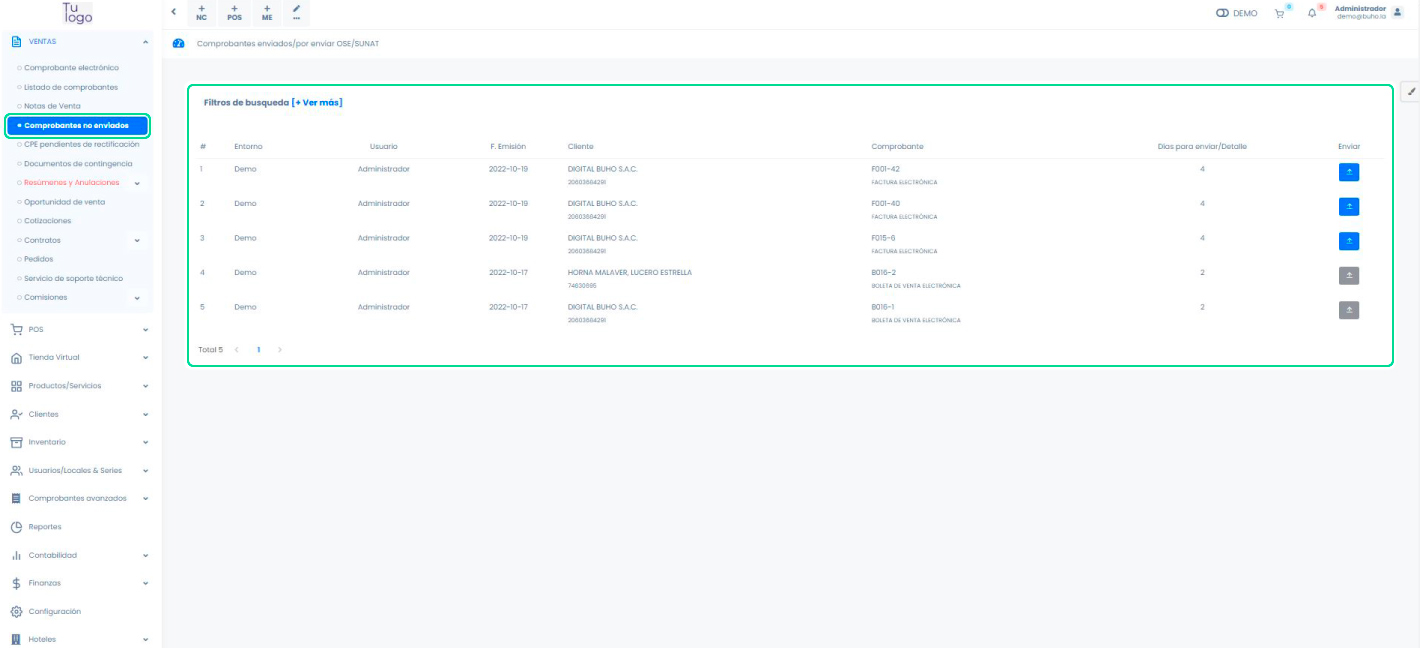Expand Resúmenes y Anulaciones submenu

(x=137, y=183)
